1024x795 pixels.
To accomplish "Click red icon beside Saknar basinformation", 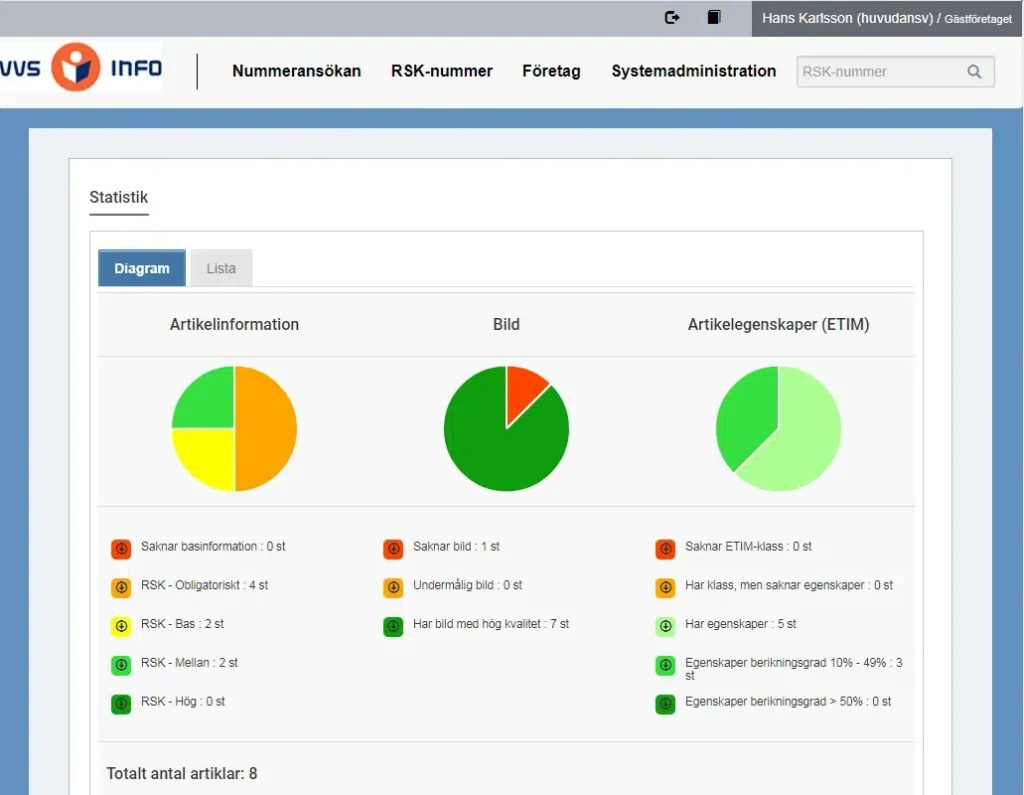I will pos(121,549).
